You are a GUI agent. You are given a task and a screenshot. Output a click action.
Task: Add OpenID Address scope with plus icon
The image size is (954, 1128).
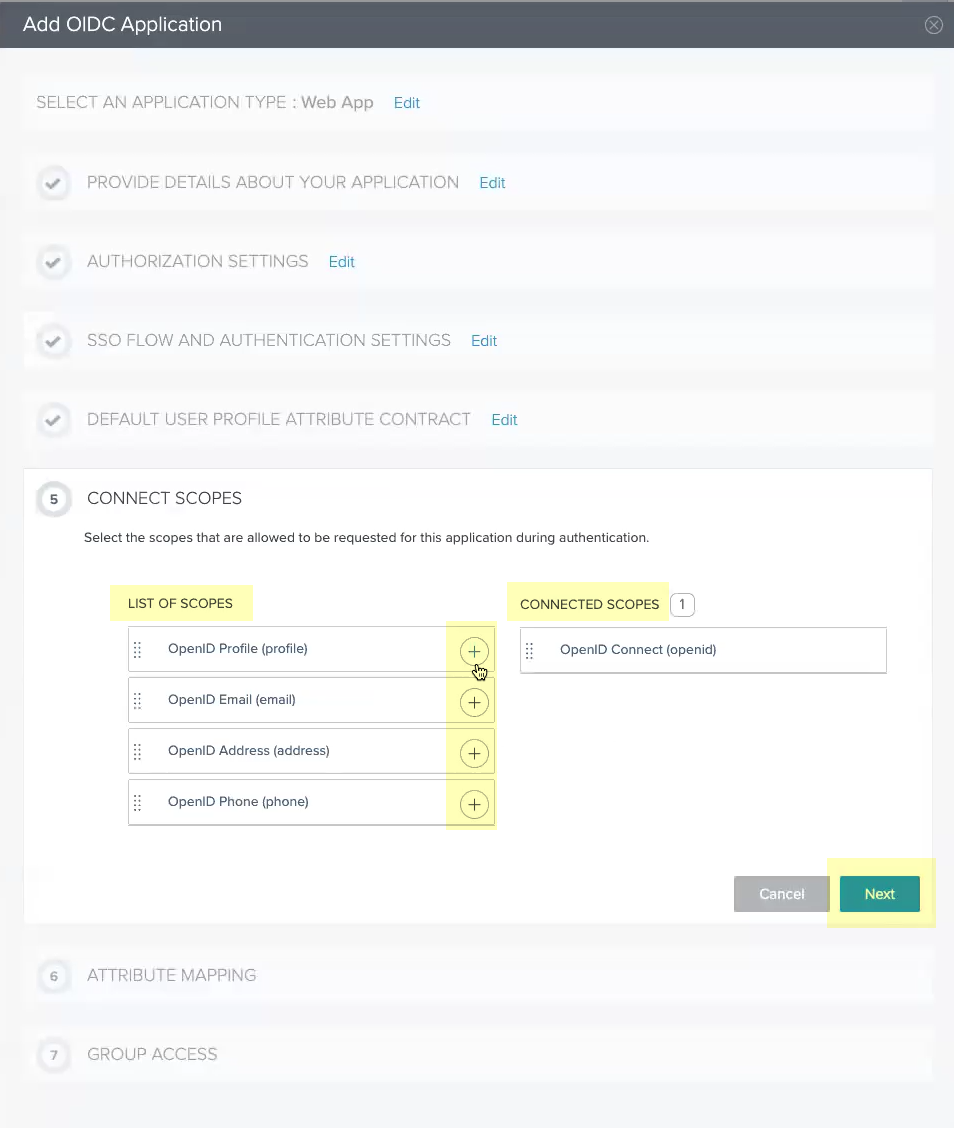[474, 753]
